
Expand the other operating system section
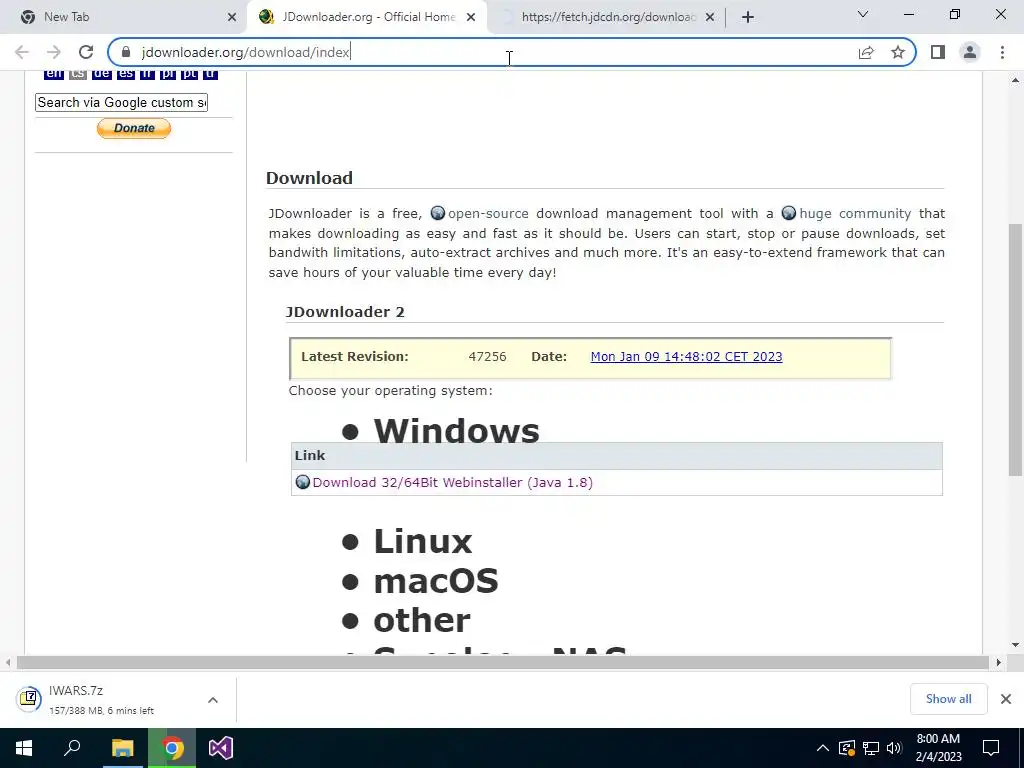421,620
